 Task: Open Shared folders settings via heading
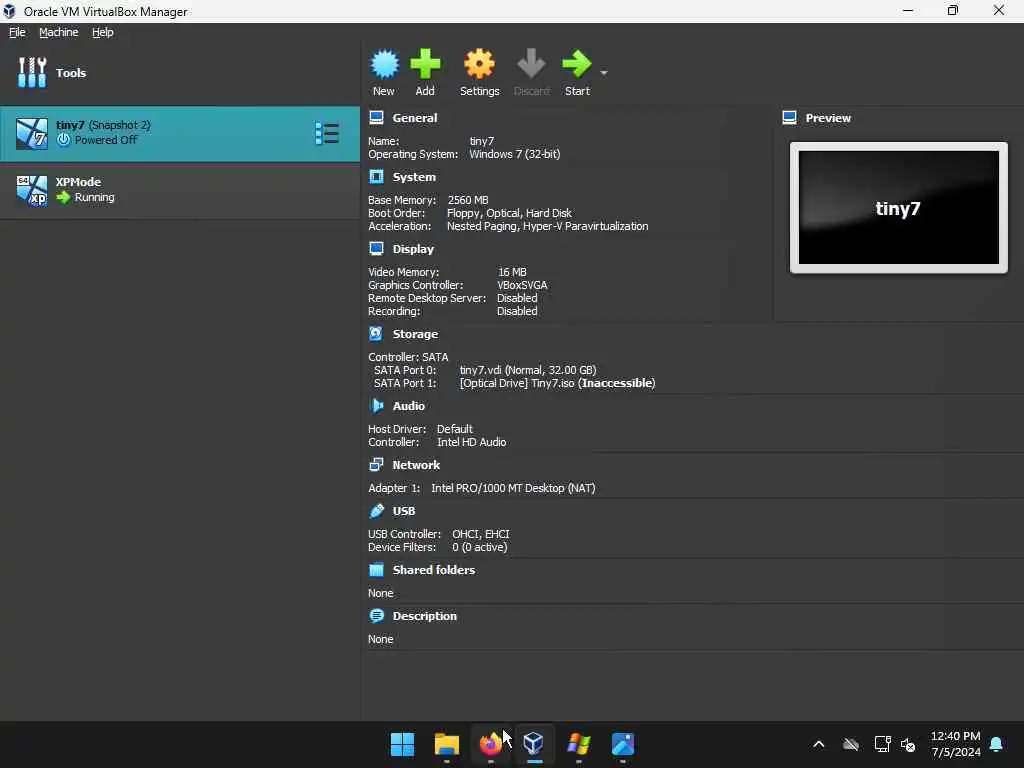click(434, 569)
